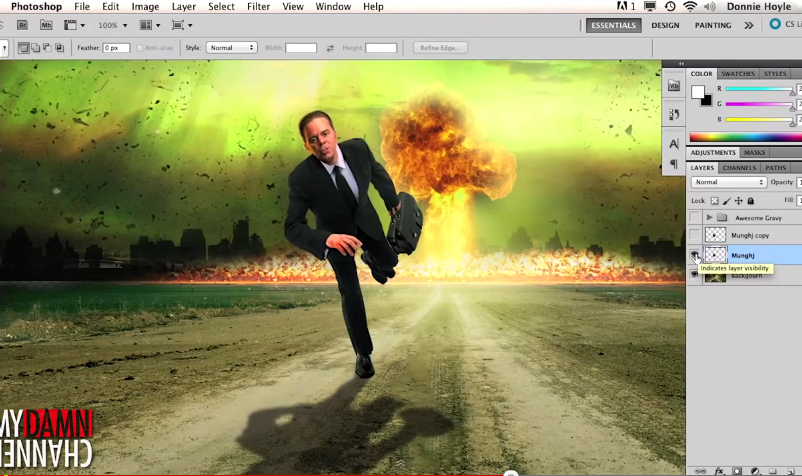This screenshot has height=476, width=802.
Task: Switch to the Color panel tab
Action: 701,74
